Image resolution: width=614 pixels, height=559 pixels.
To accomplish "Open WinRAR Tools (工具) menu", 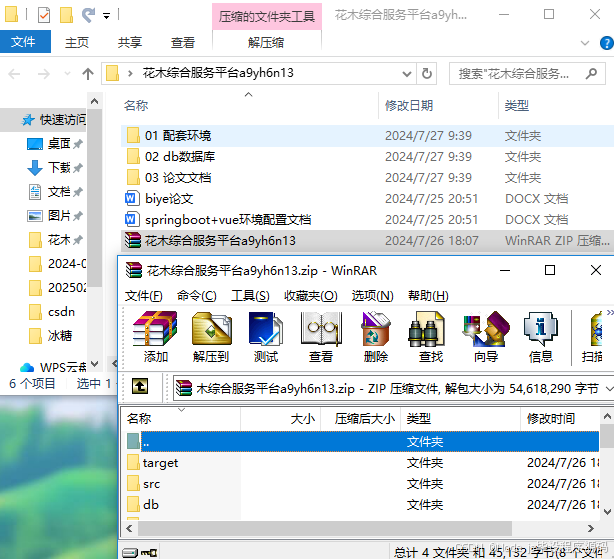I will pyautogui.click(x=250, y=296).
